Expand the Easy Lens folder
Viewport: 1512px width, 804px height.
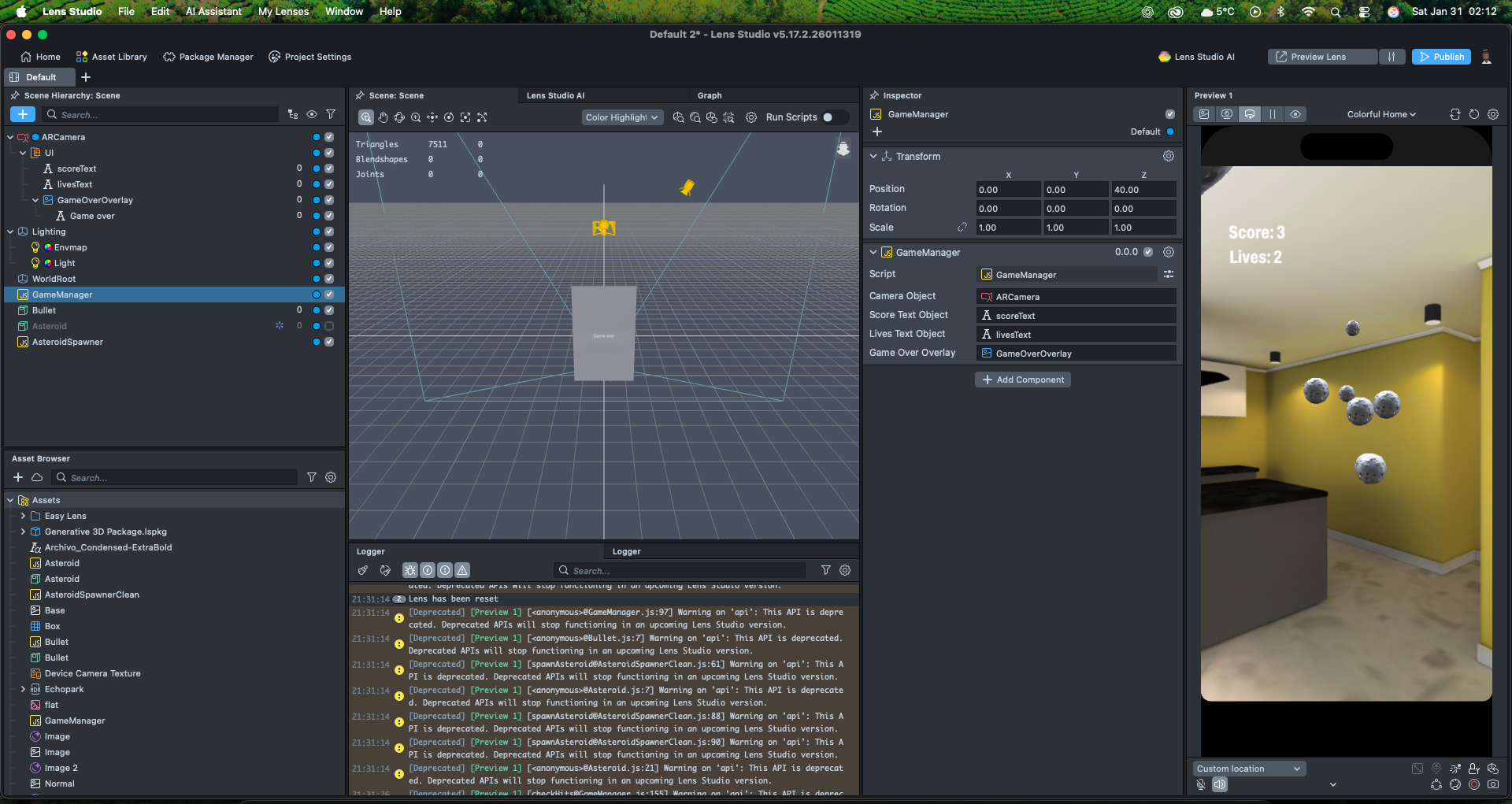23,516
